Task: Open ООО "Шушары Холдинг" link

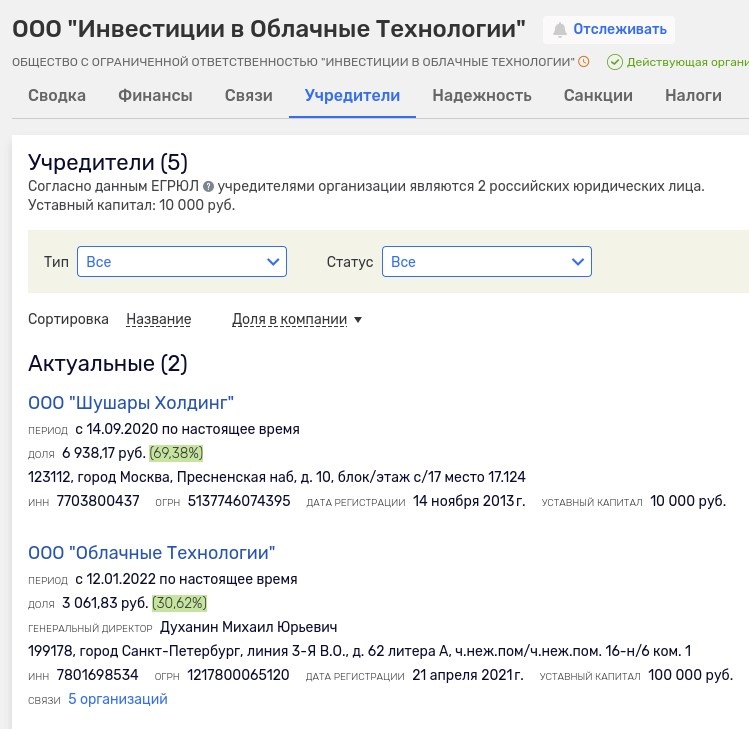Action: pyautogui.click(x=131, y=403)
